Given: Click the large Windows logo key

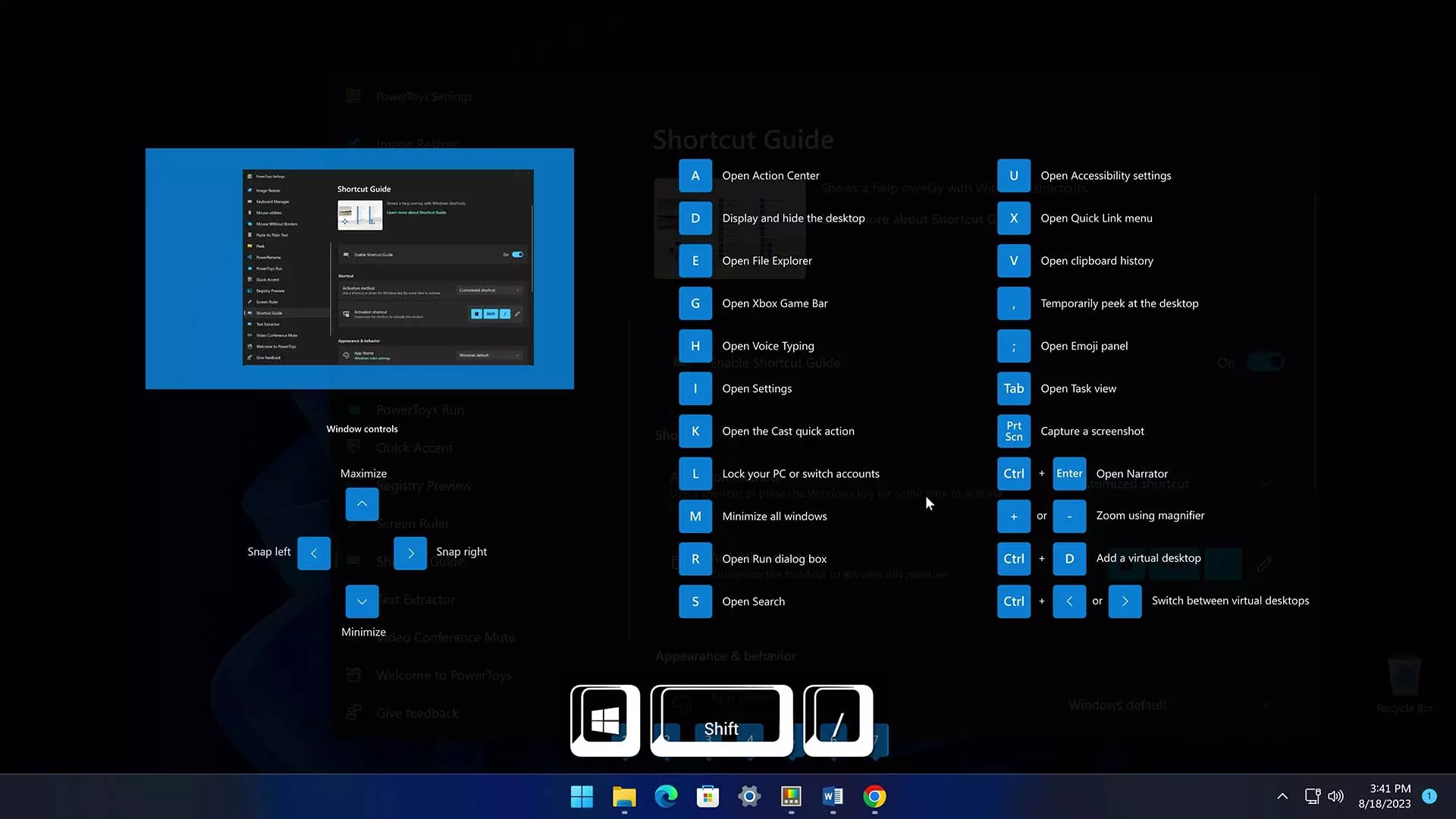Looking at the screenshot, I should point(605,720).
